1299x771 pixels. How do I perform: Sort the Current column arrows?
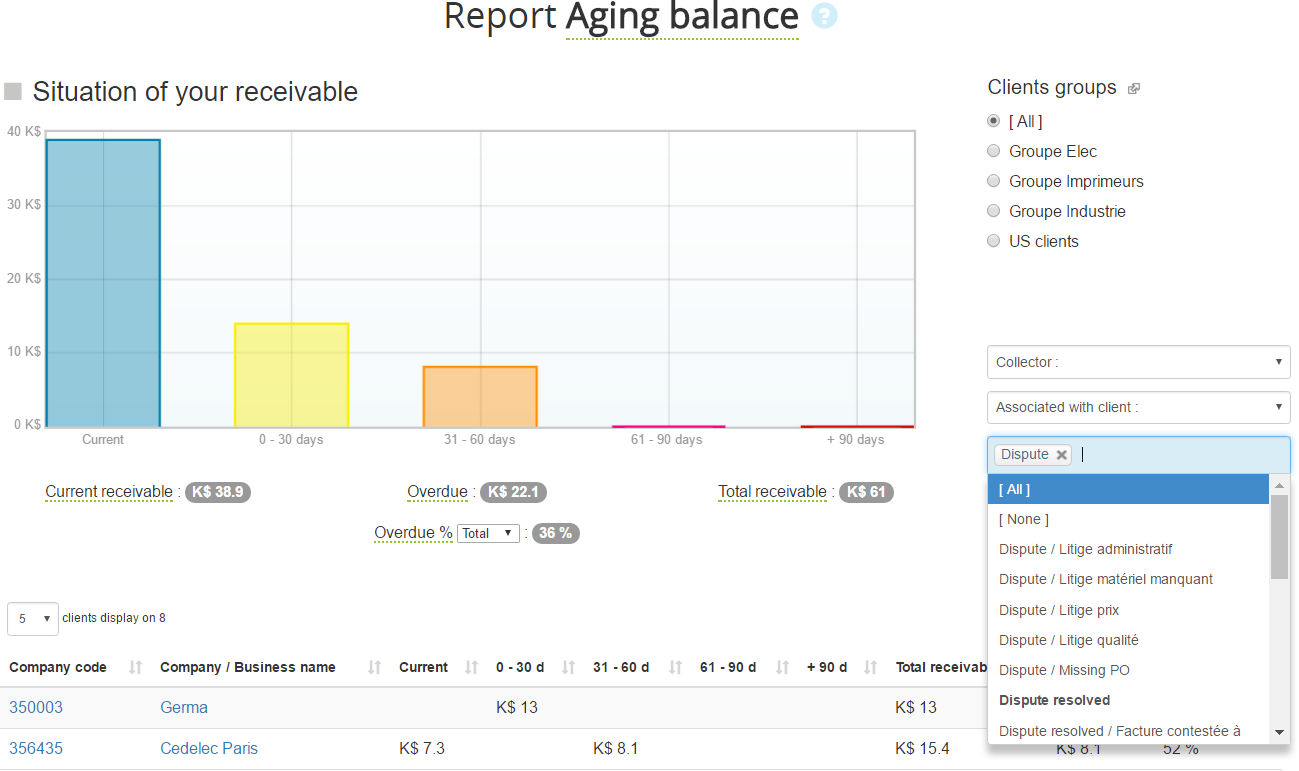coord(471,668)
